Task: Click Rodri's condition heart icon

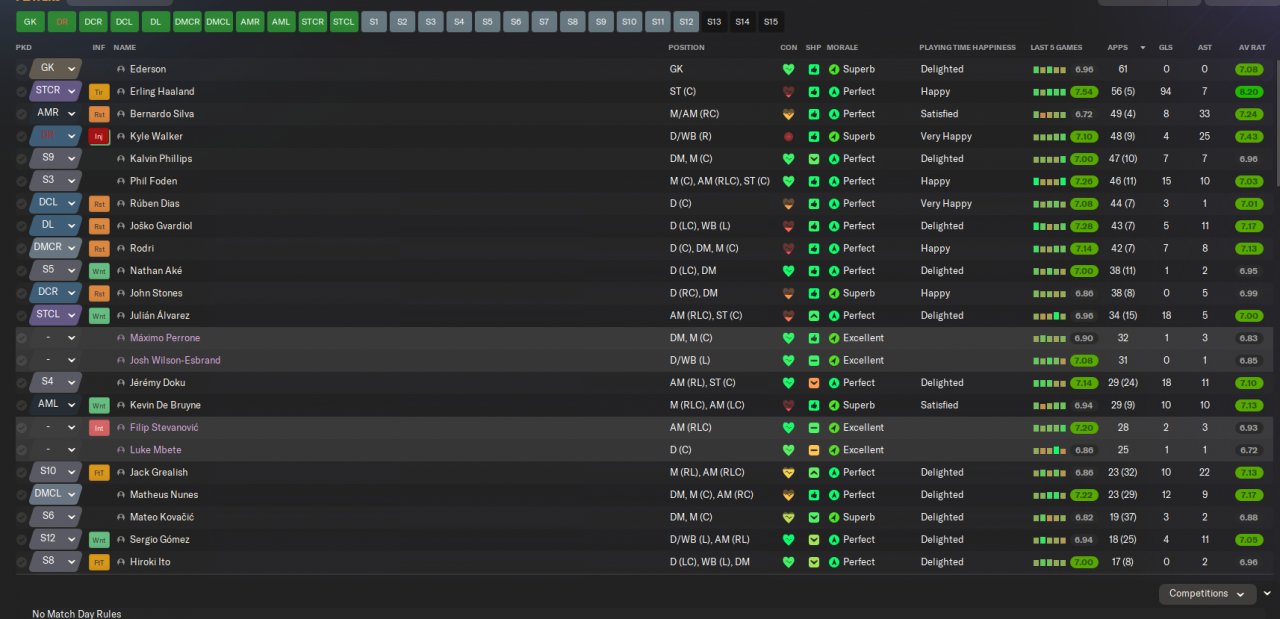Action: point(788,248)
